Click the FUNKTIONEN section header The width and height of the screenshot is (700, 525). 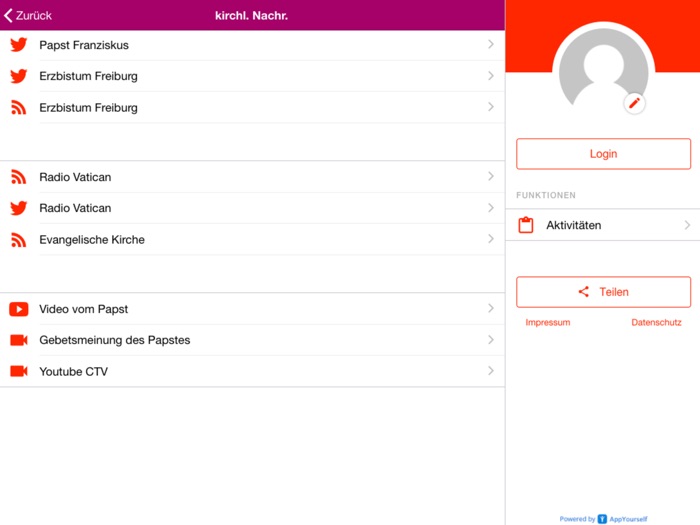coord(546,195)
